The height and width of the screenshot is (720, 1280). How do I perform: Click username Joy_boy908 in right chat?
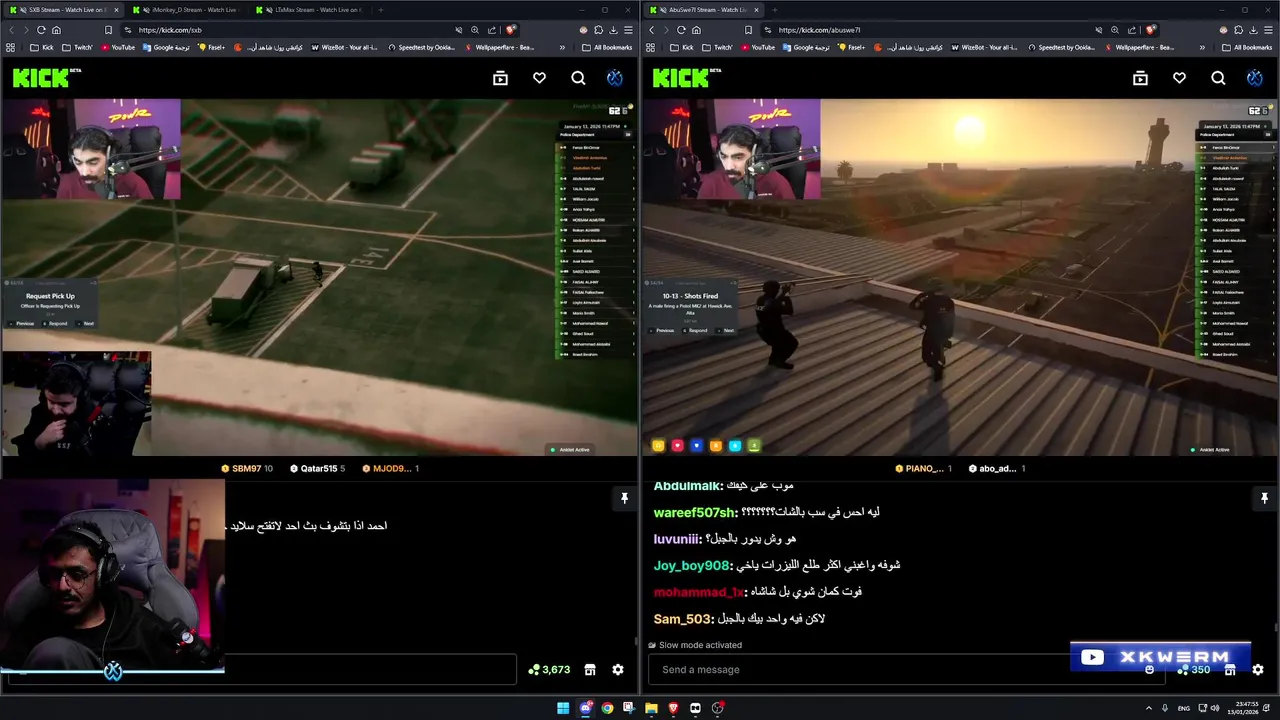click(691, 565)
